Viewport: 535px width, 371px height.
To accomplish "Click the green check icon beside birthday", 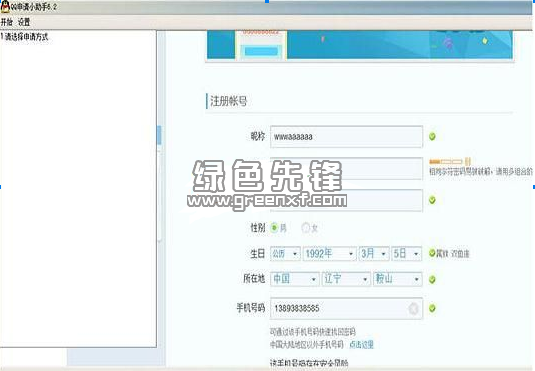I will coord(432,253).
